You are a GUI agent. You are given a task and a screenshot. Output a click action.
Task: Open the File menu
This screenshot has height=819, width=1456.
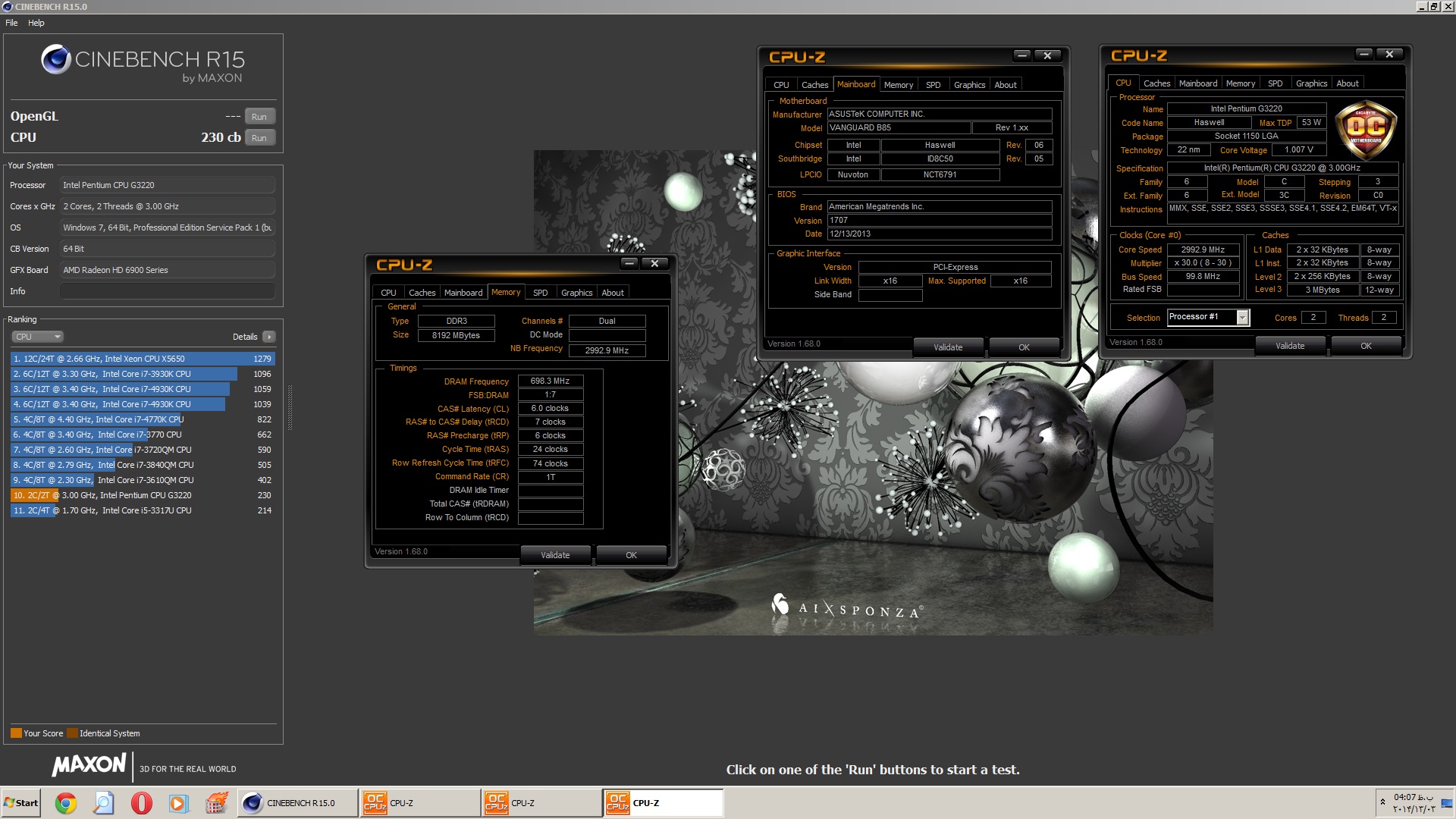click(x=11, y=23)
